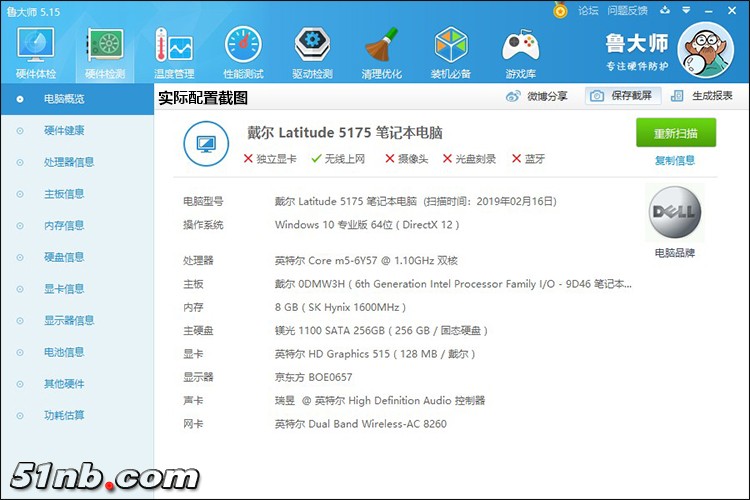Click the 复制信息 copy info link
The height and width of the screenshot is (500, 750).
coord(675,160)
